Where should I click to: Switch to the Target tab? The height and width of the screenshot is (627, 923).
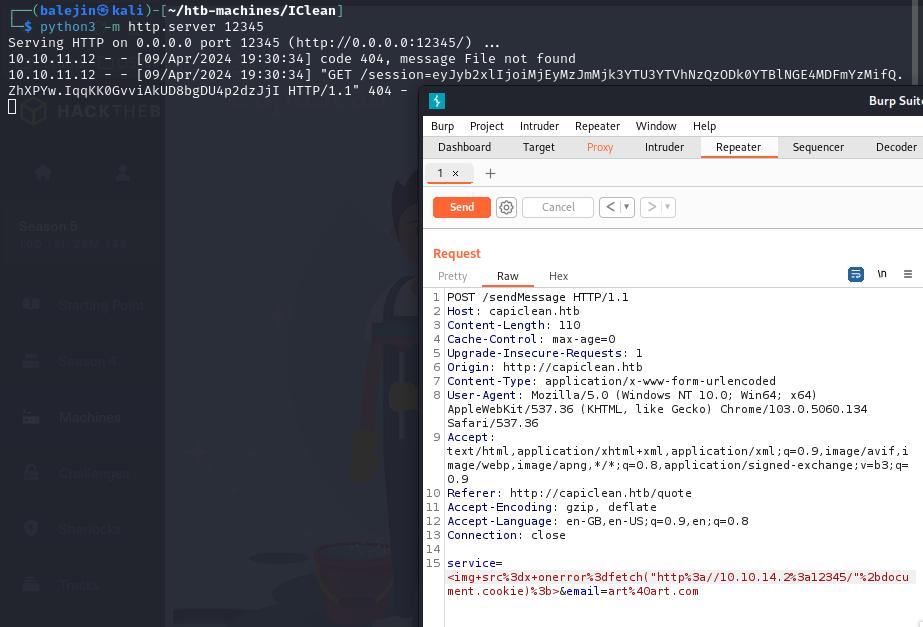pyautogui.click(x=539, y=147)
